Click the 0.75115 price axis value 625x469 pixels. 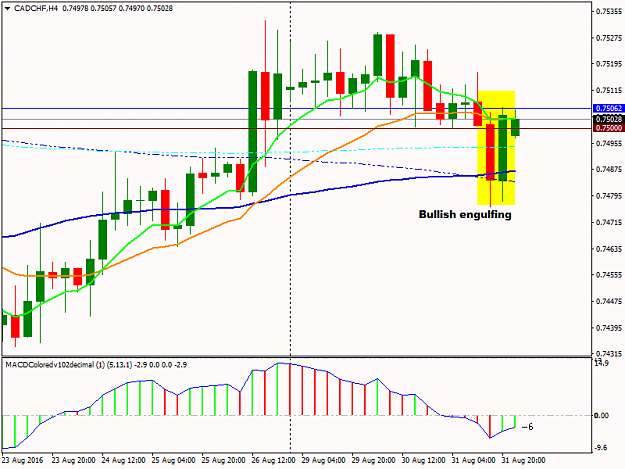click(609, 90)
